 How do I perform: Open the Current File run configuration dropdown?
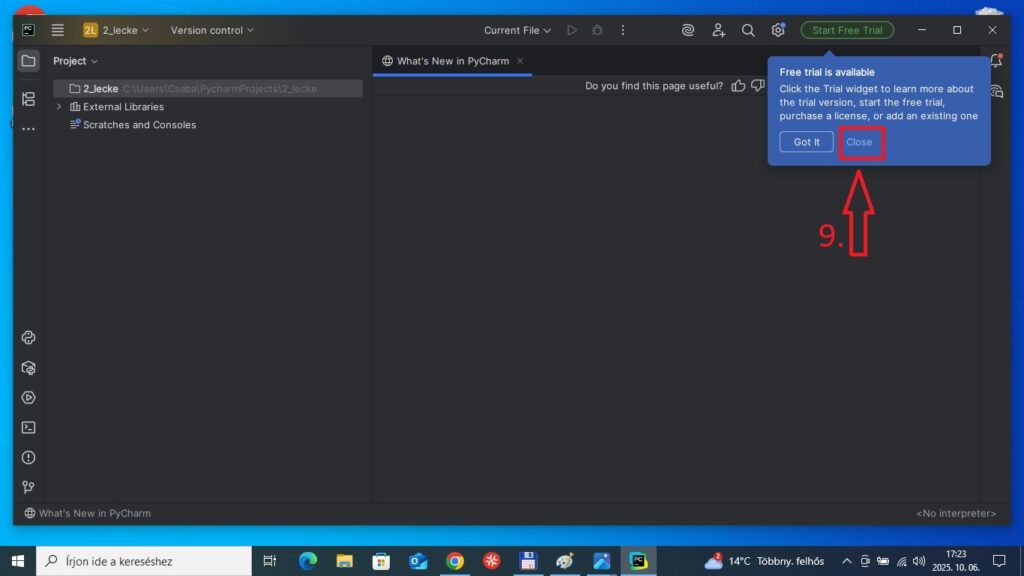coord(517,30)
